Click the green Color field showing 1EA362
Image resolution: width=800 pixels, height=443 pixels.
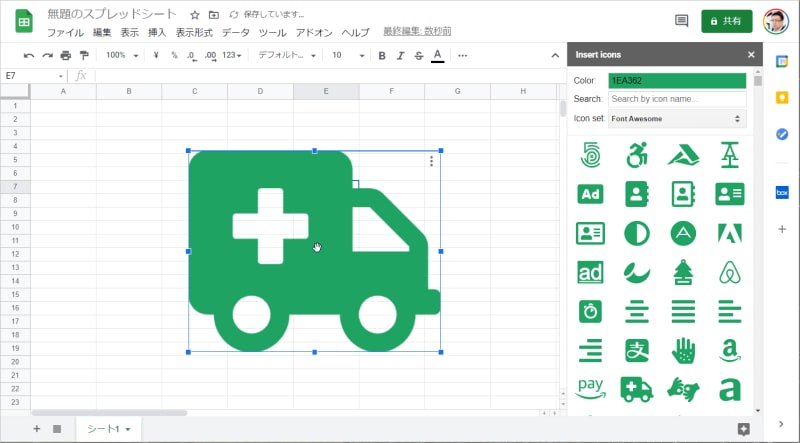click(677, 80)
